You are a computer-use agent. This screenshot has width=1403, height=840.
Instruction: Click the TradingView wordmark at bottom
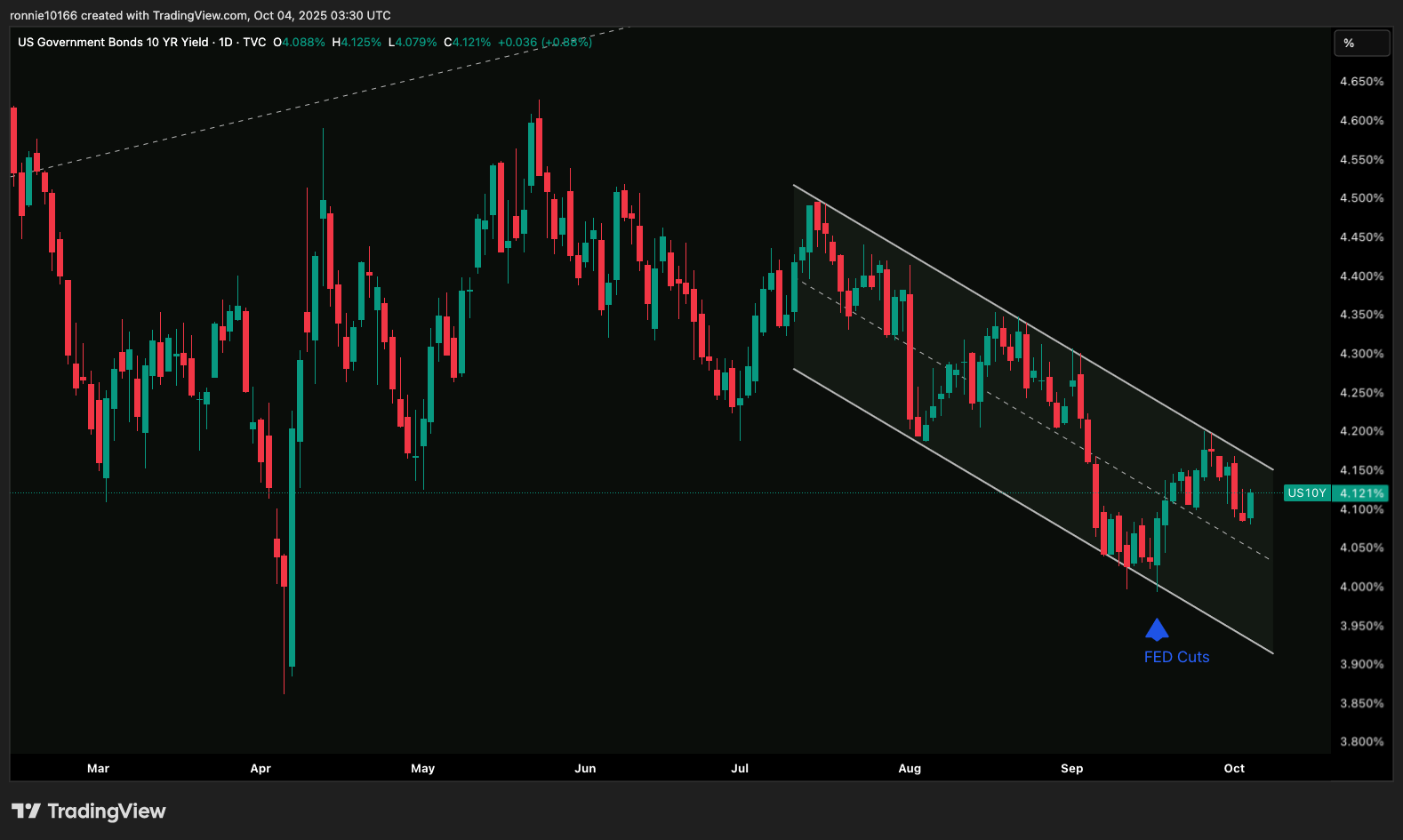tap(106, 811)
